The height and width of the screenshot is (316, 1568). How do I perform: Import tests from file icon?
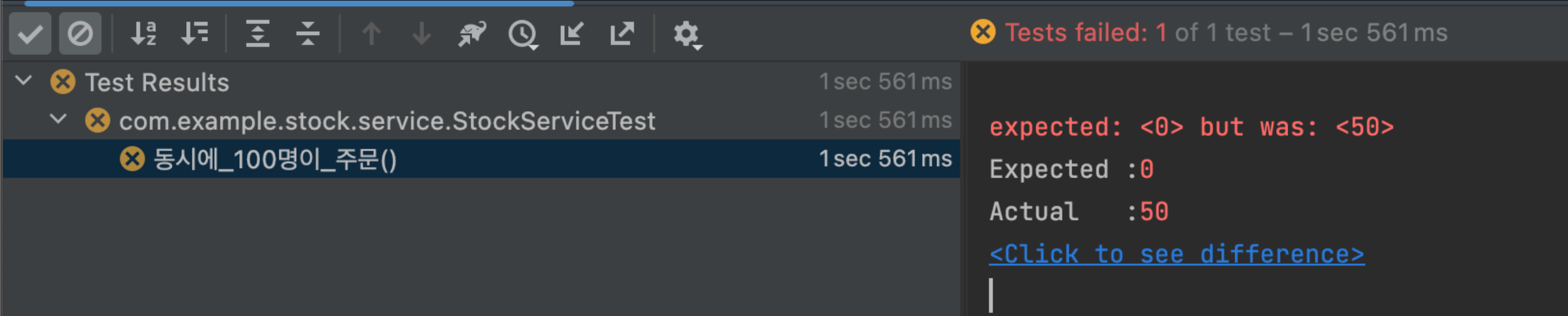pos(572,34)
